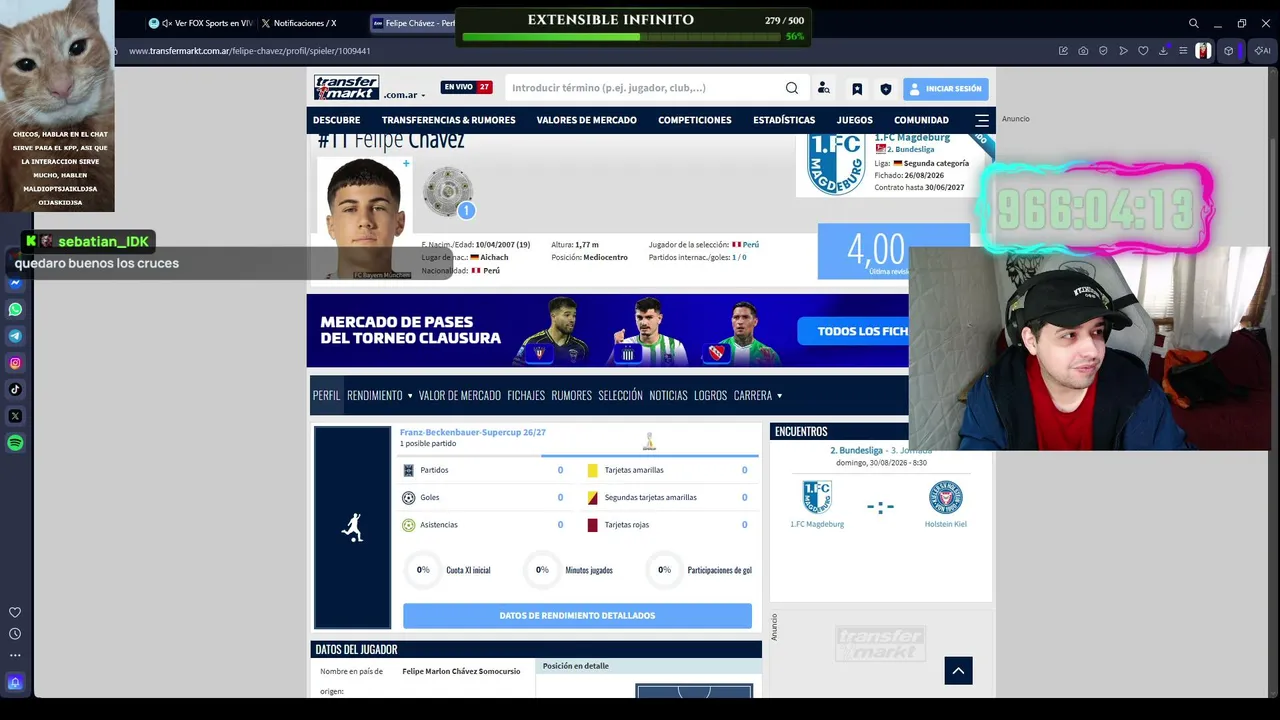The height and width of the screenshot is (720, 1280).
Task: Switch to the Selección tab
Action: [x=620, y=396]
